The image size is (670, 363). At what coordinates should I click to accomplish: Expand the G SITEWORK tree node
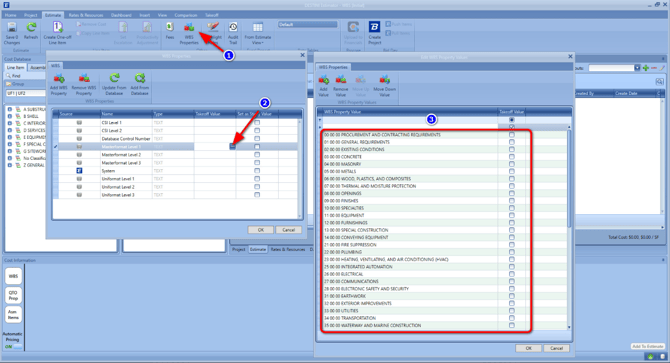[10, 151]
